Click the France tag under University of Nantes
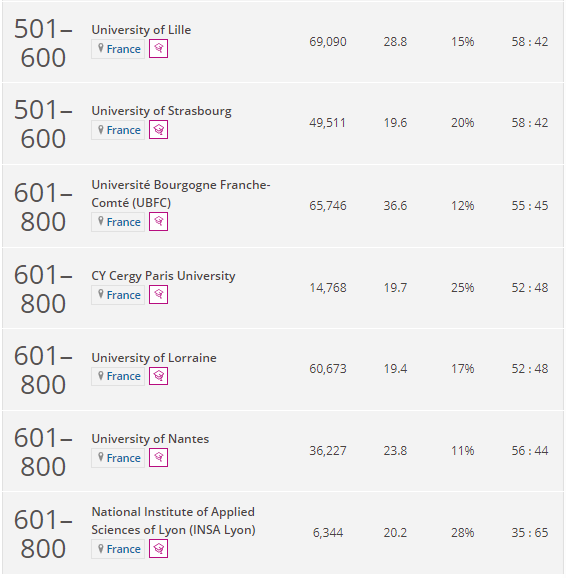 pyautogui.click(x=118, y=458)
